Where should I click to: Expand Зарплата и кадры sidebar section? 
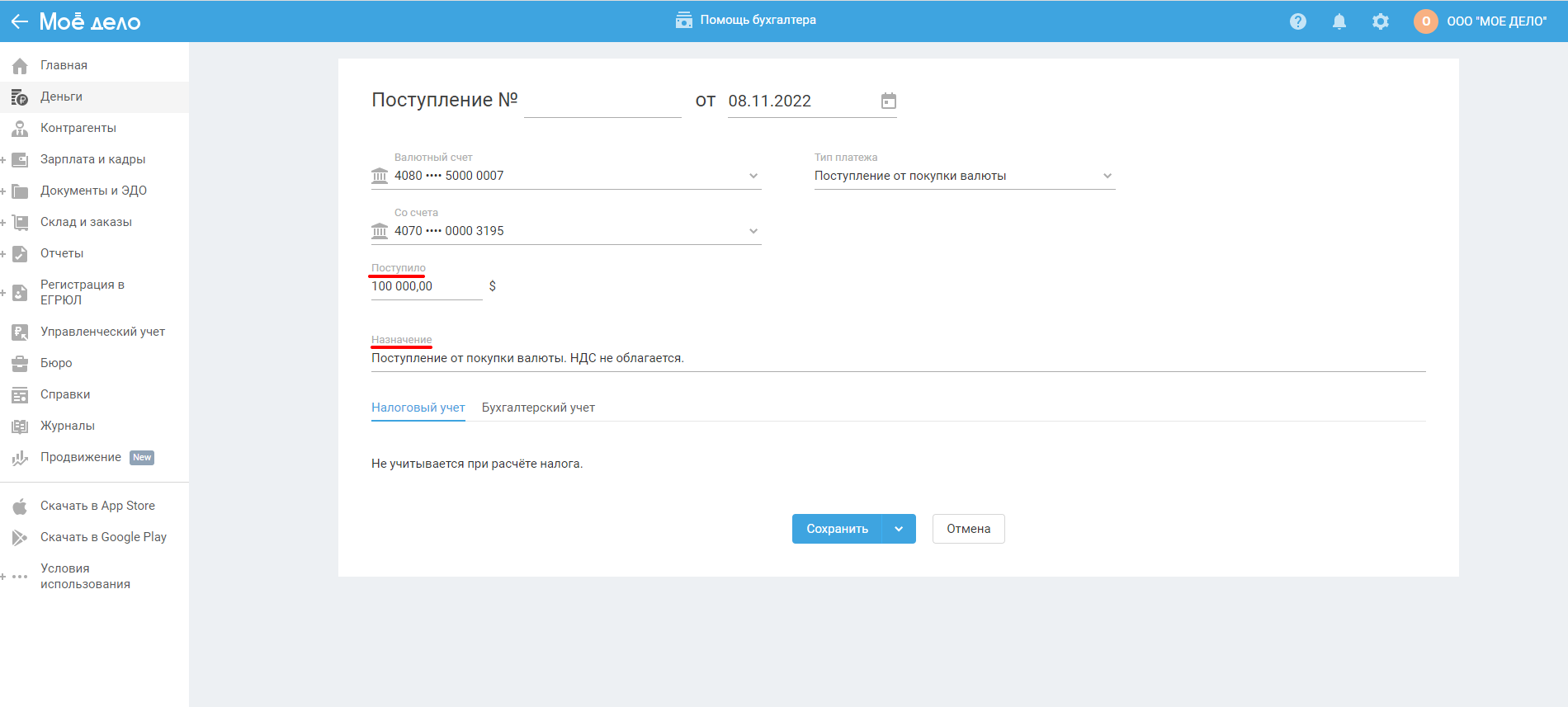[x=92, y=159]
